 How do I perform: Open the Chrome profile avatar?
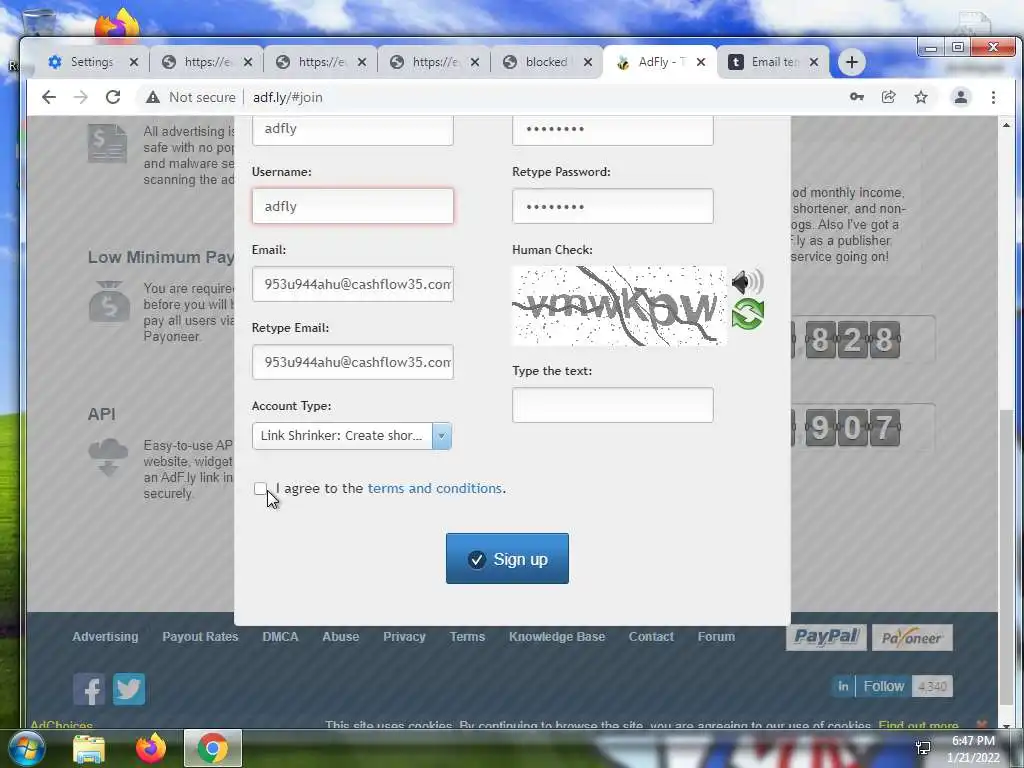pyautogui.click(x=961, y=97)
